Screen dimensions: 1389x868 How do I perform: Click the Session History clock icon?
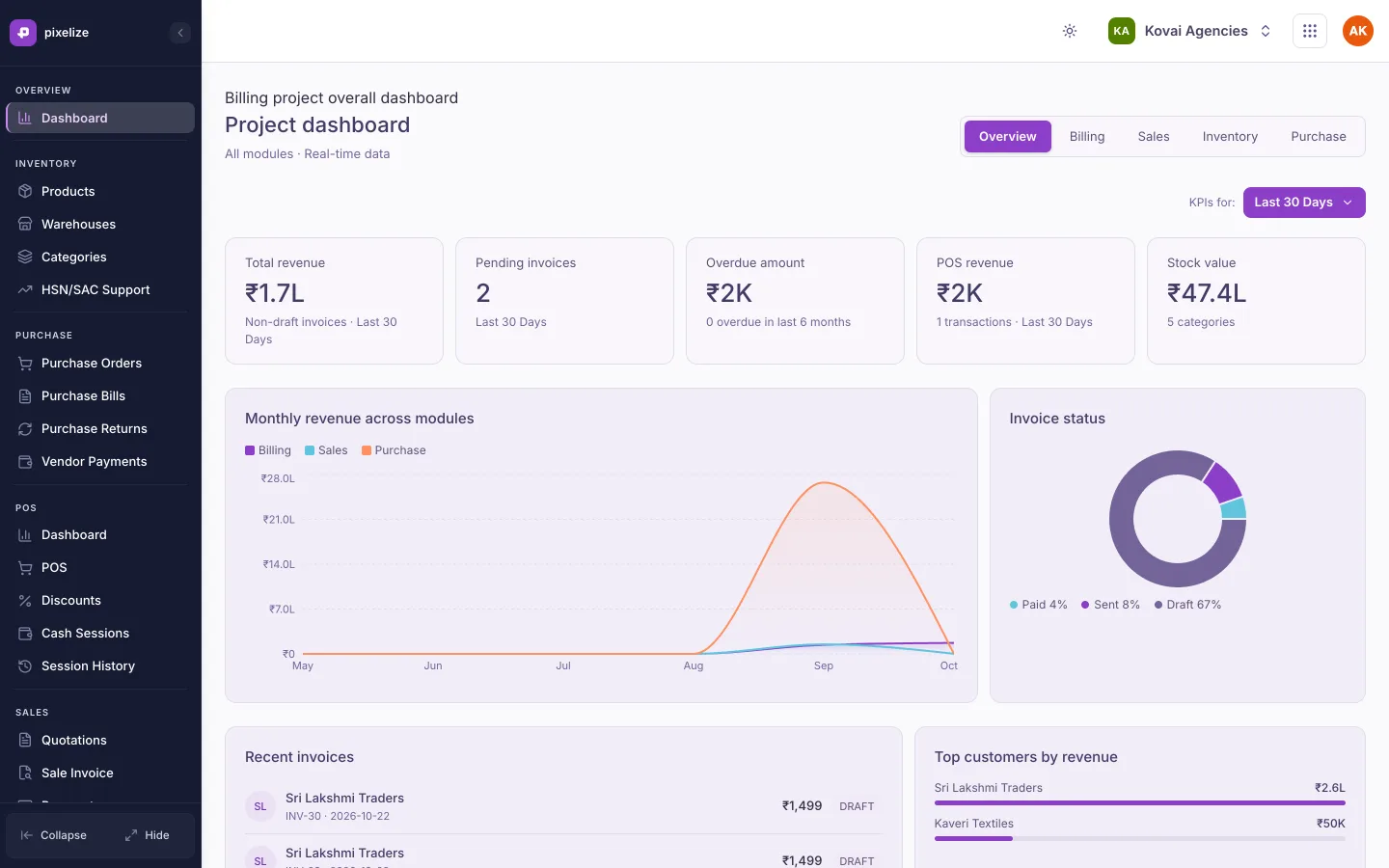point(25,665)
